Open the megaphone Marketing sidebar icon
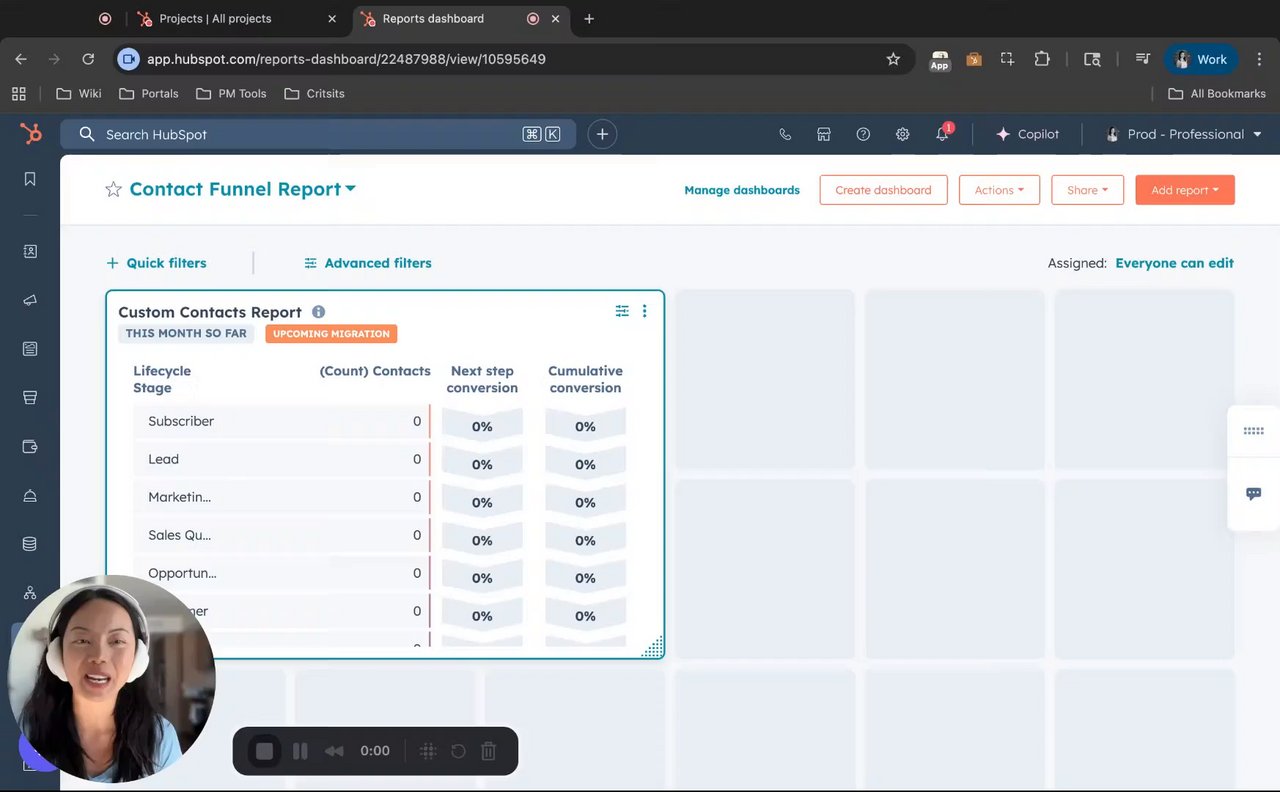Viewport: 1280px width, 792px height. tap(30, 300)
